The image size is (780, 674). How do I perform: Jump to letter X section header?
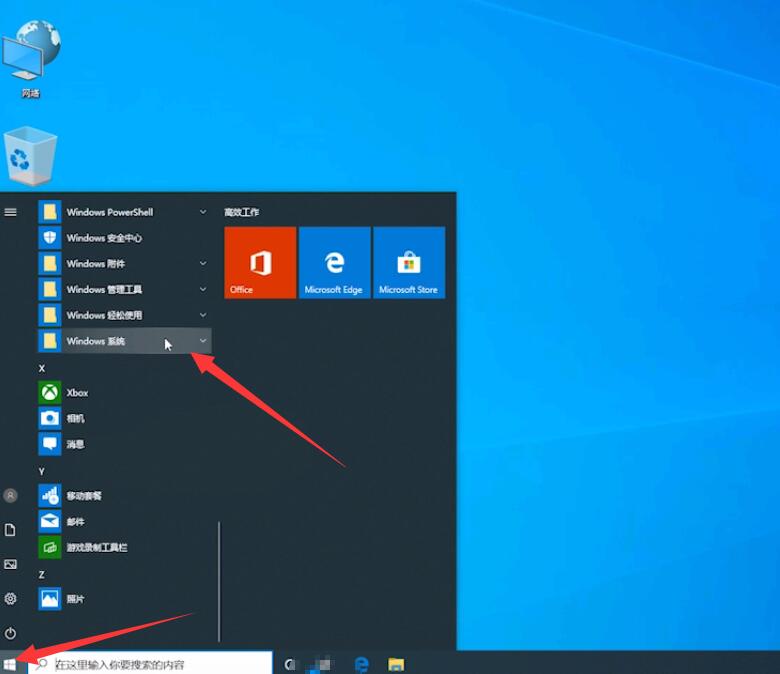(42, 369)
